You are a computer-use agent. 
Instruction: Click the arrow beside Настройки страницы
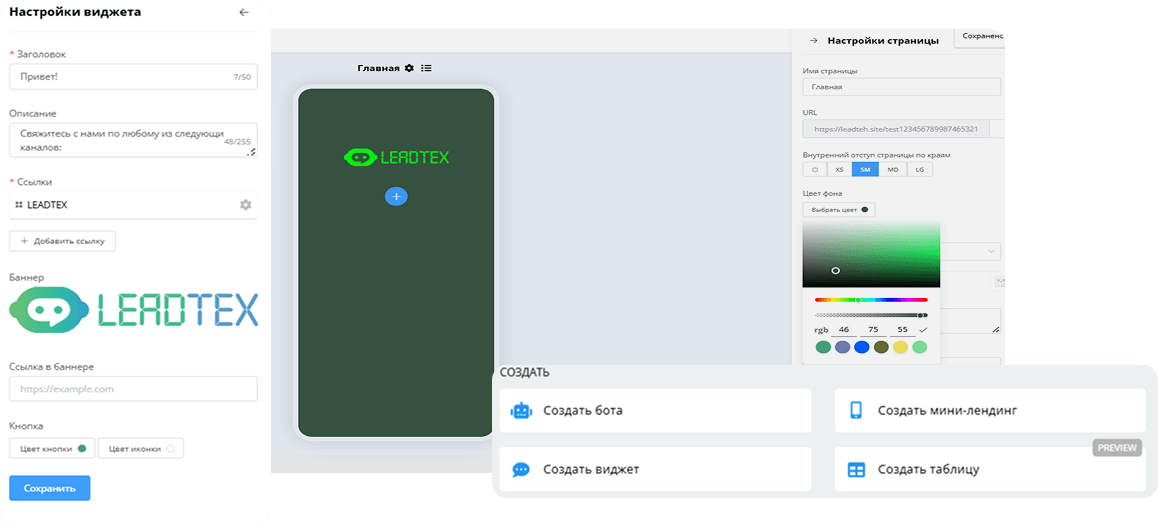814,41
